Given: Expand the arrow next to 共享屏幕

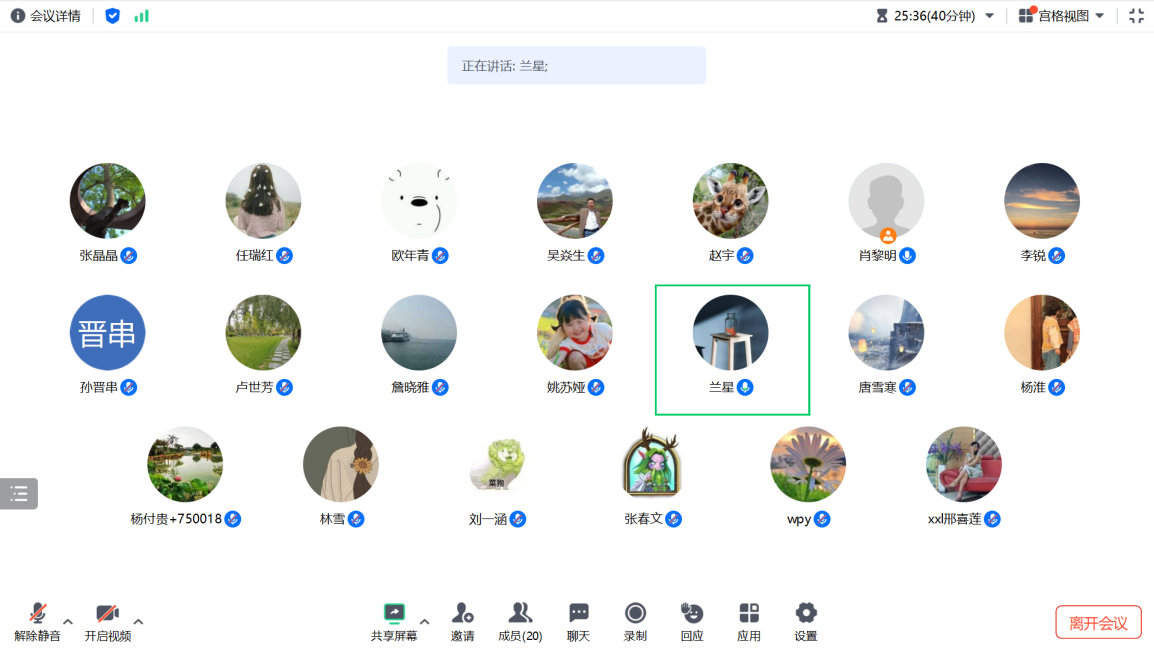Looking at the screenshot, I should point(424,621).
